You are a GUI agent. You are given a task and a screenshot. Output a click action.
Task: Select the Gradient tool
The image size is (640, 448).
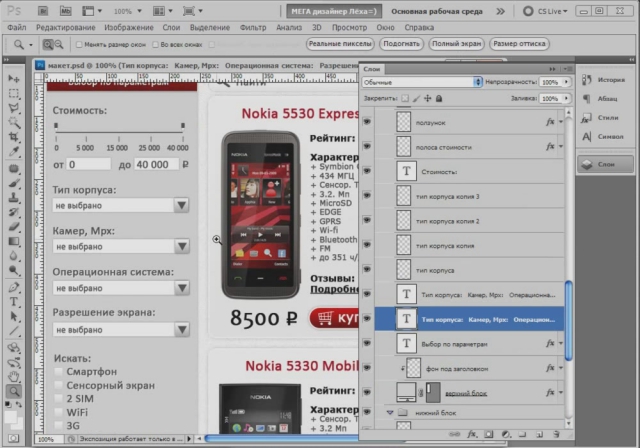(14, 241)
